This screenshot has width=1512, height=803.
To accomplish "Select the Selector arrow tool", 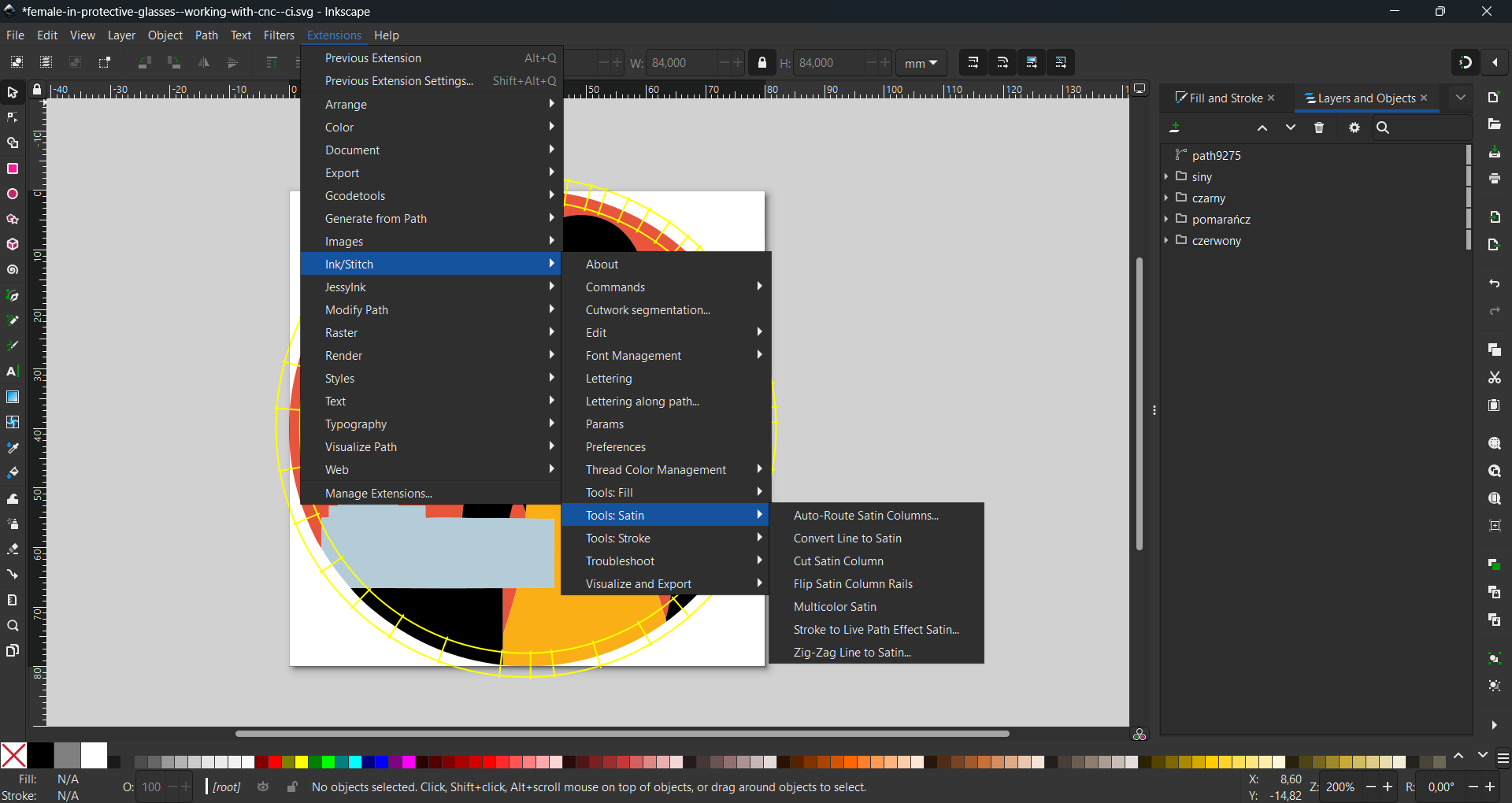I will [13, 93].
